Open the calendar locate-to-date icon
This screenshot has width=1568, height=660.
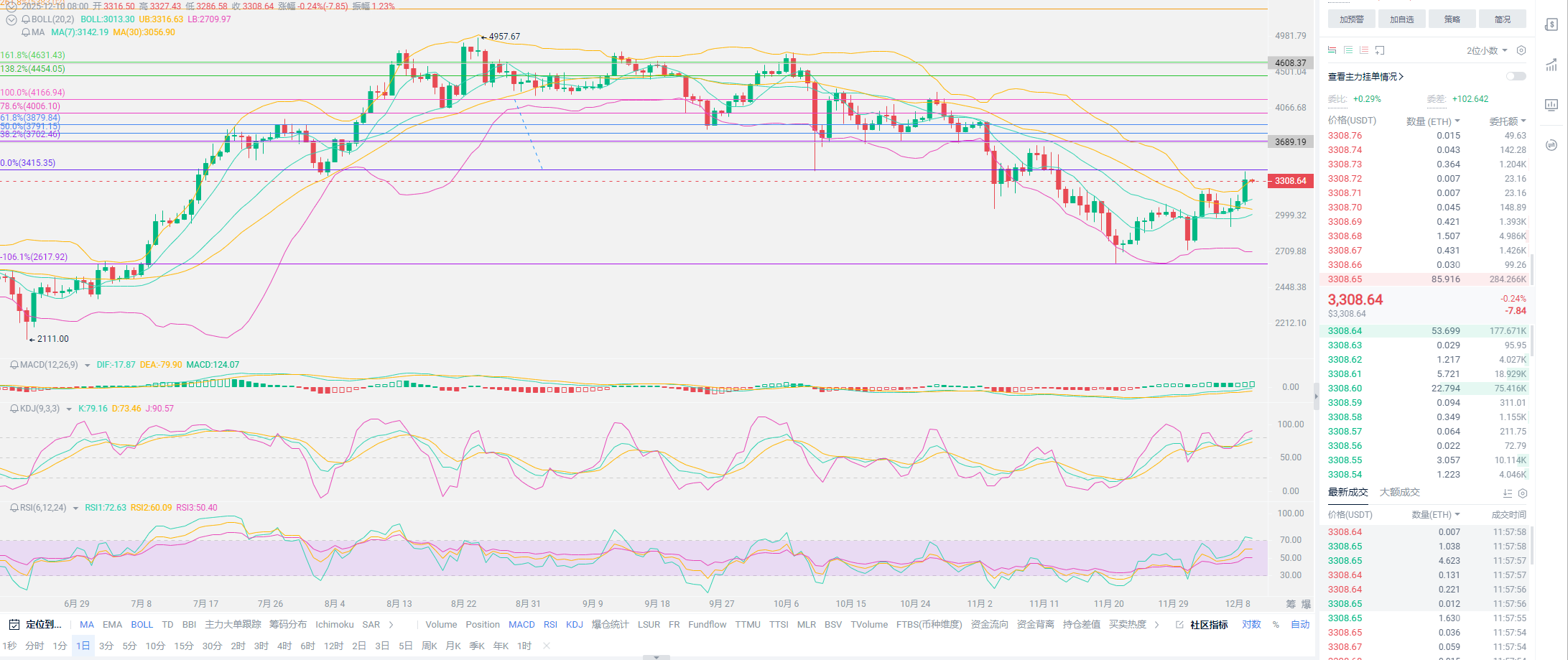tap(14, 625)
